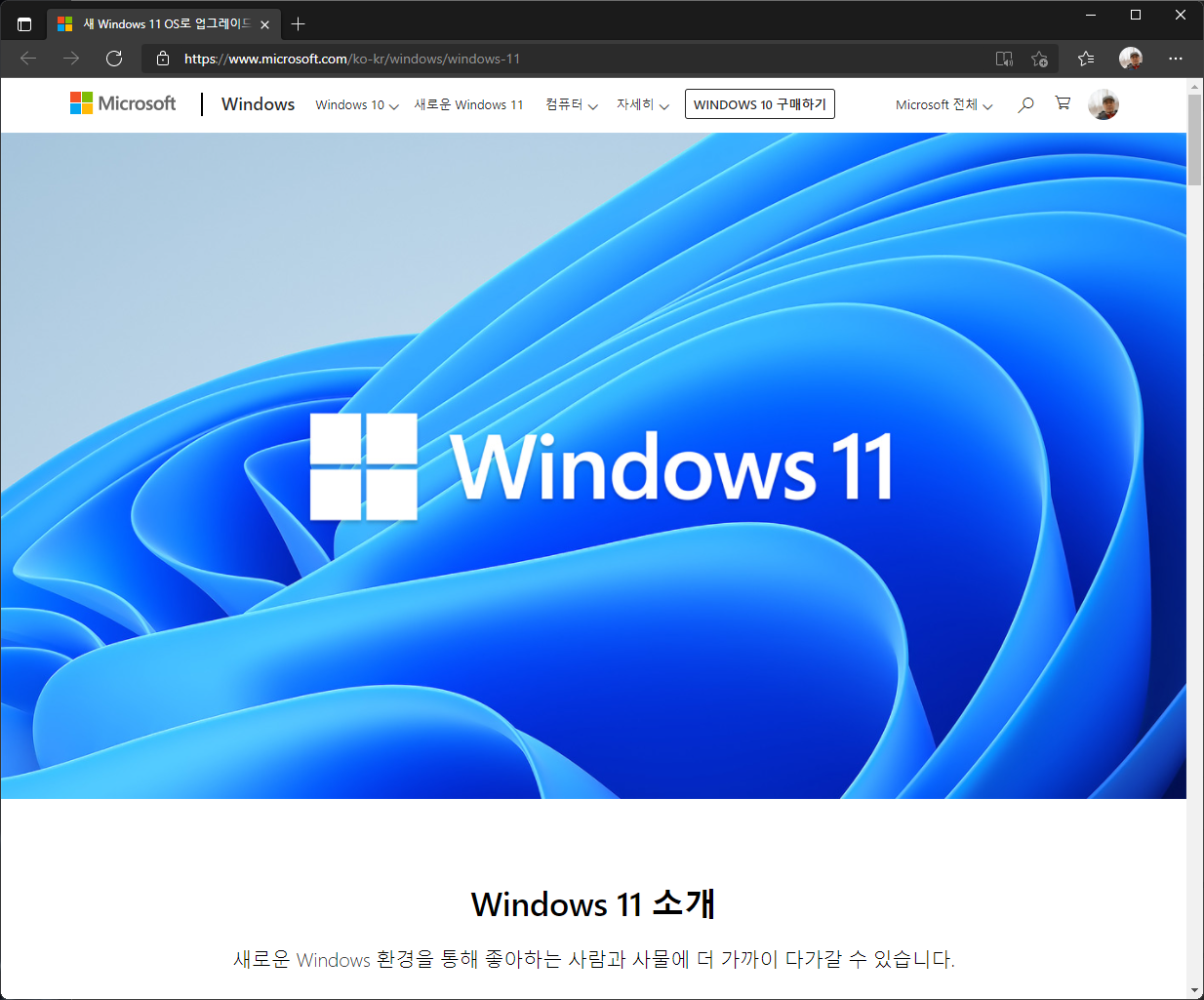
Task: Open the shopping cart
Action: [1063, 103]
